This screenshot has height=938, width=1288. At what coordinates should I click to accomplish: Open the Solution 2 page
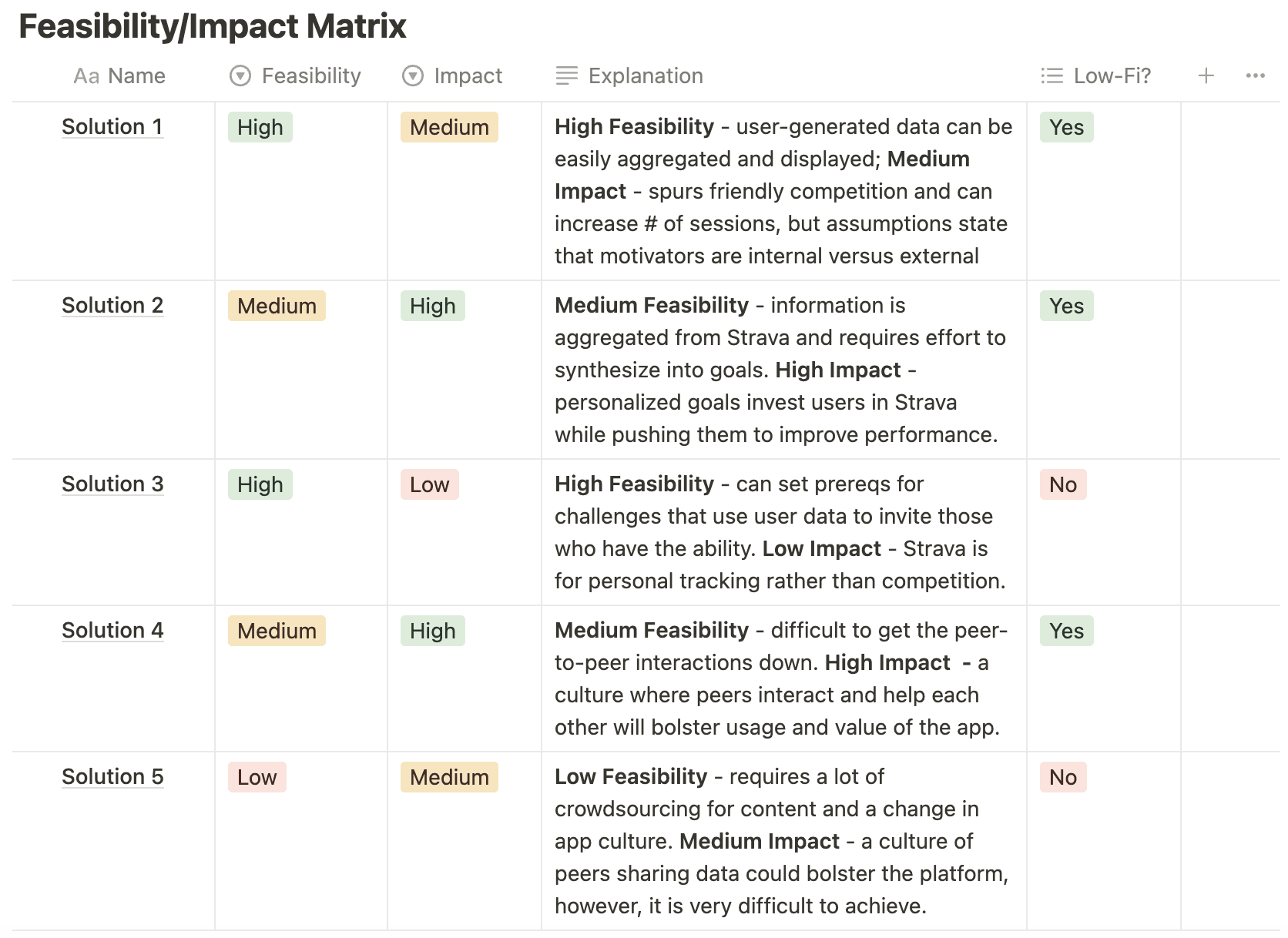112,305
